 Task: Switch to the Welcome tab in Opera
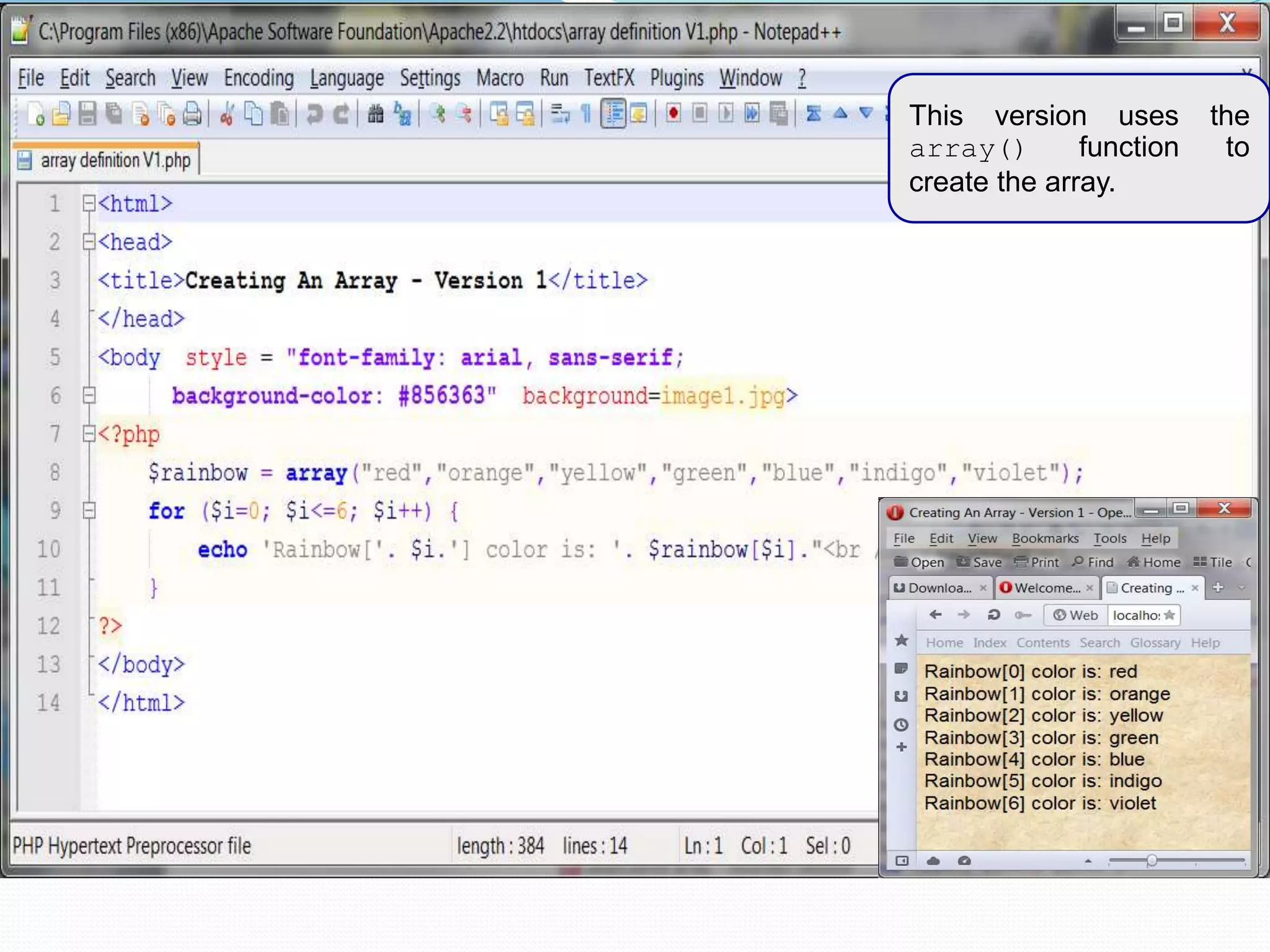(x=1046, y=588)
